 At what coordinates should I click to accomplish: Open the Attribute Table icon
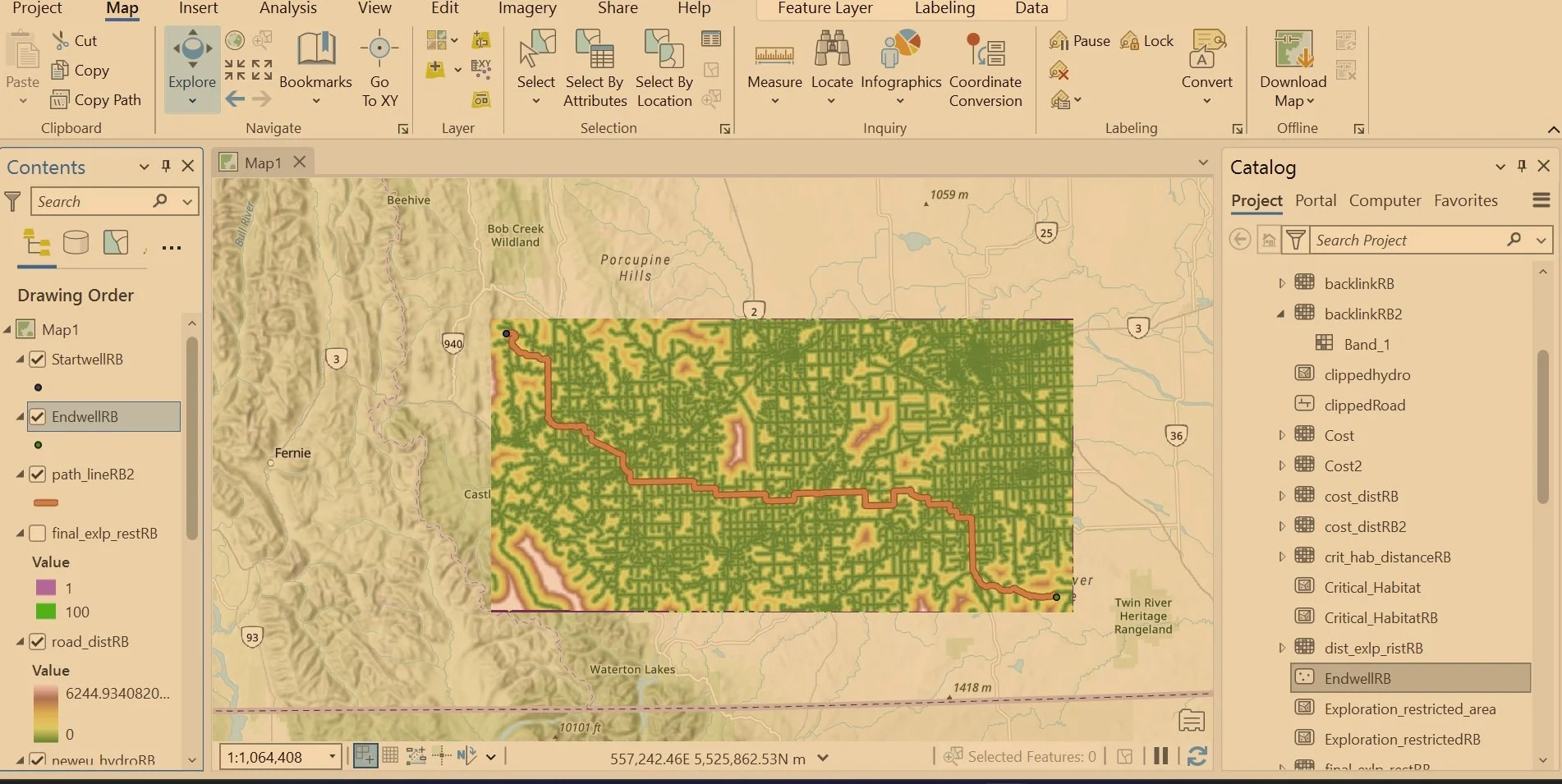click(711, 39)
